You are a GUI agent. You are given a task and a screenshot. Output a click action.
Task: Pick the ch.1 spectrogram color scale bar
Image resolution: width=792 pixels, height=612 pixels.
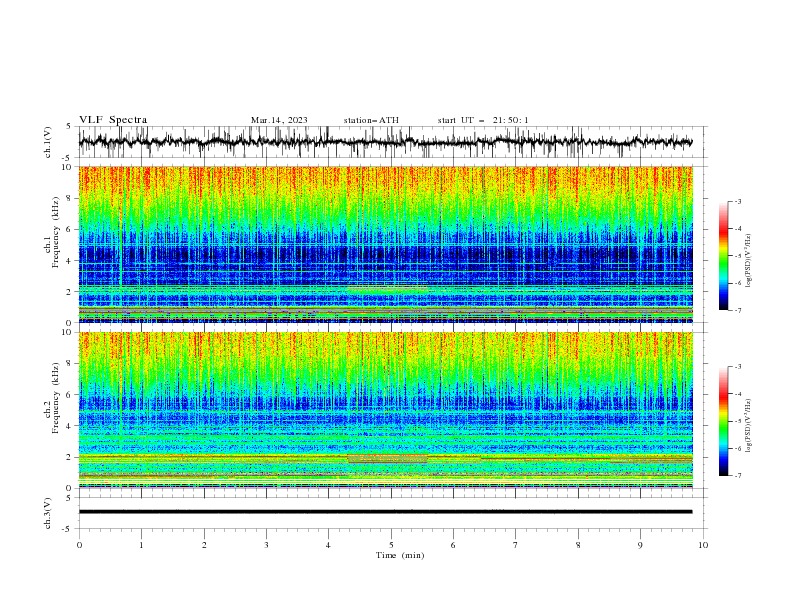coord(723,256)
